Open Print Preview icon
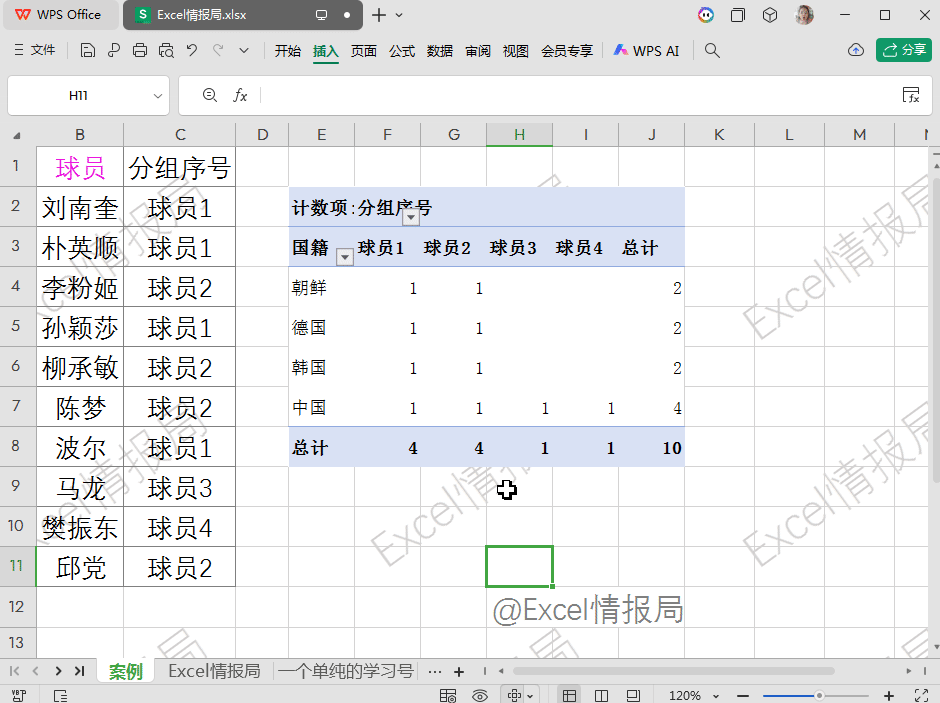Screen dimensions: 940x703 (x=166, y=50)
